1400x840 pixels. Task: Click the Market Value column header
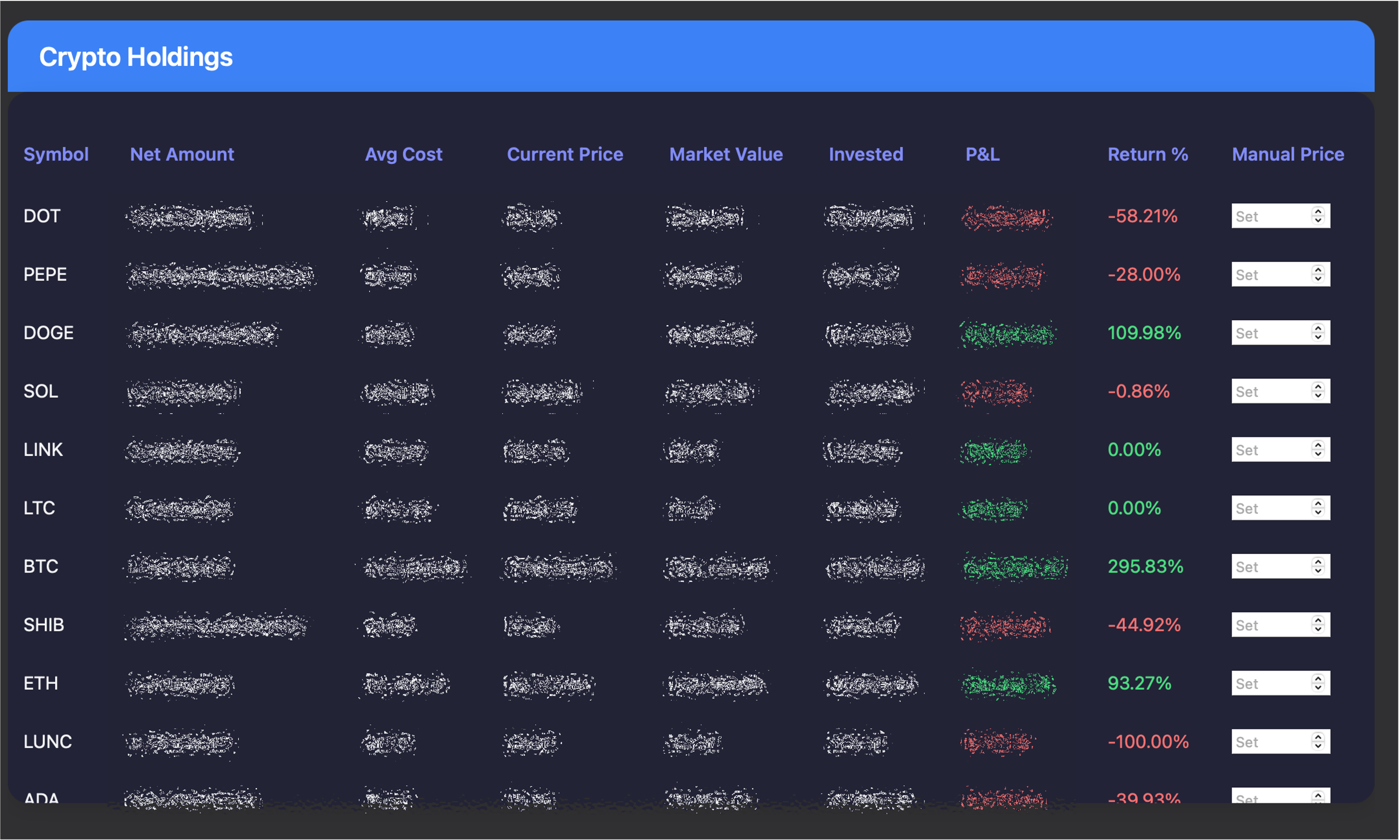(726, 154)
